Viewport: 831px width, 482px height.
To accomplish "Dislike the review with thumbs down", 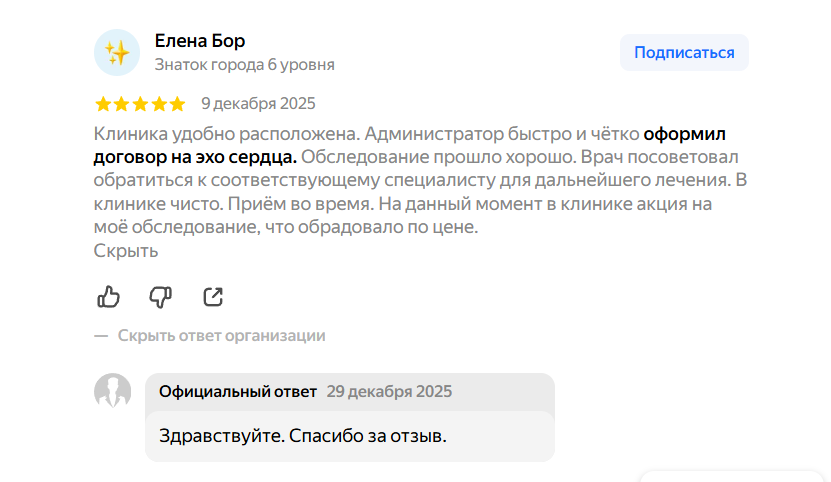I will (160, 296).
